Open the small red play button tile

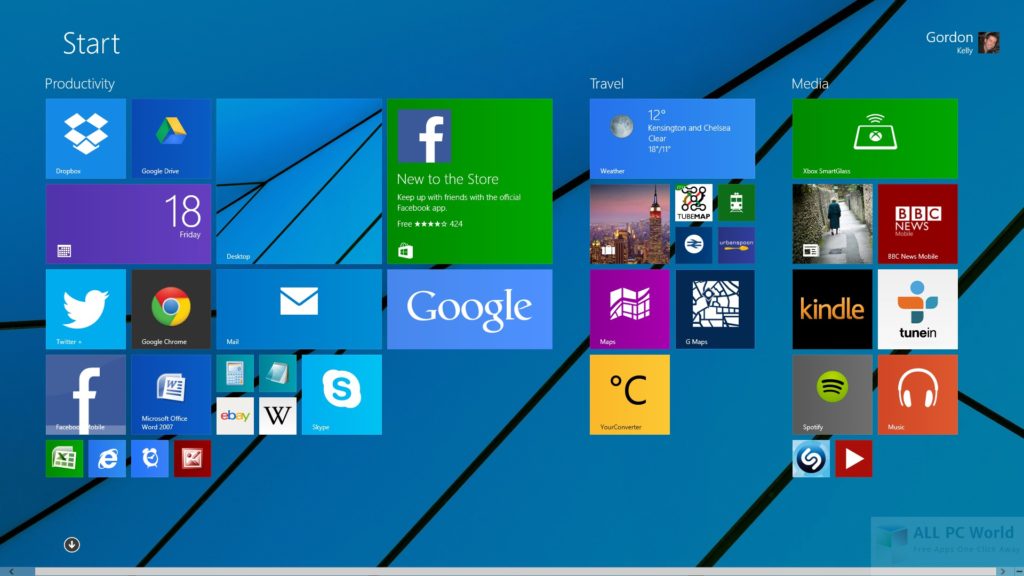(854, 458)
